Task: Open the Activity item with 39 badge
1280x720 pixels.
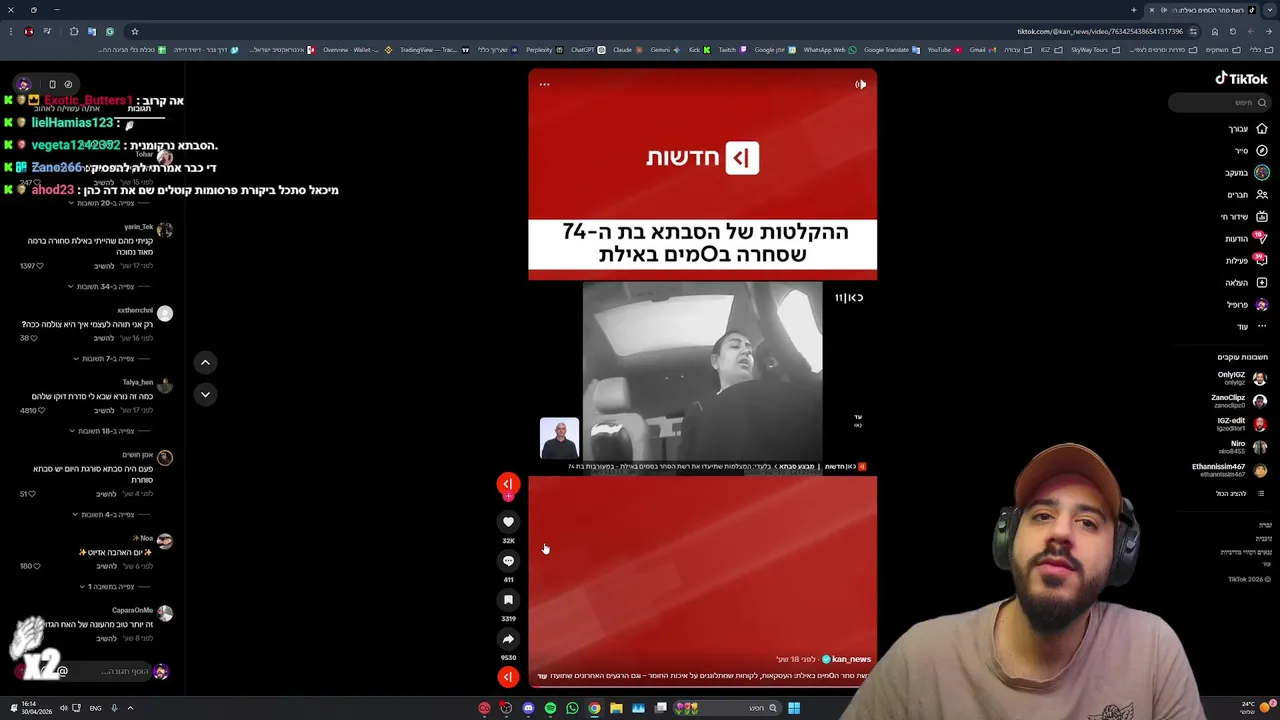Action: point(1247,261)
